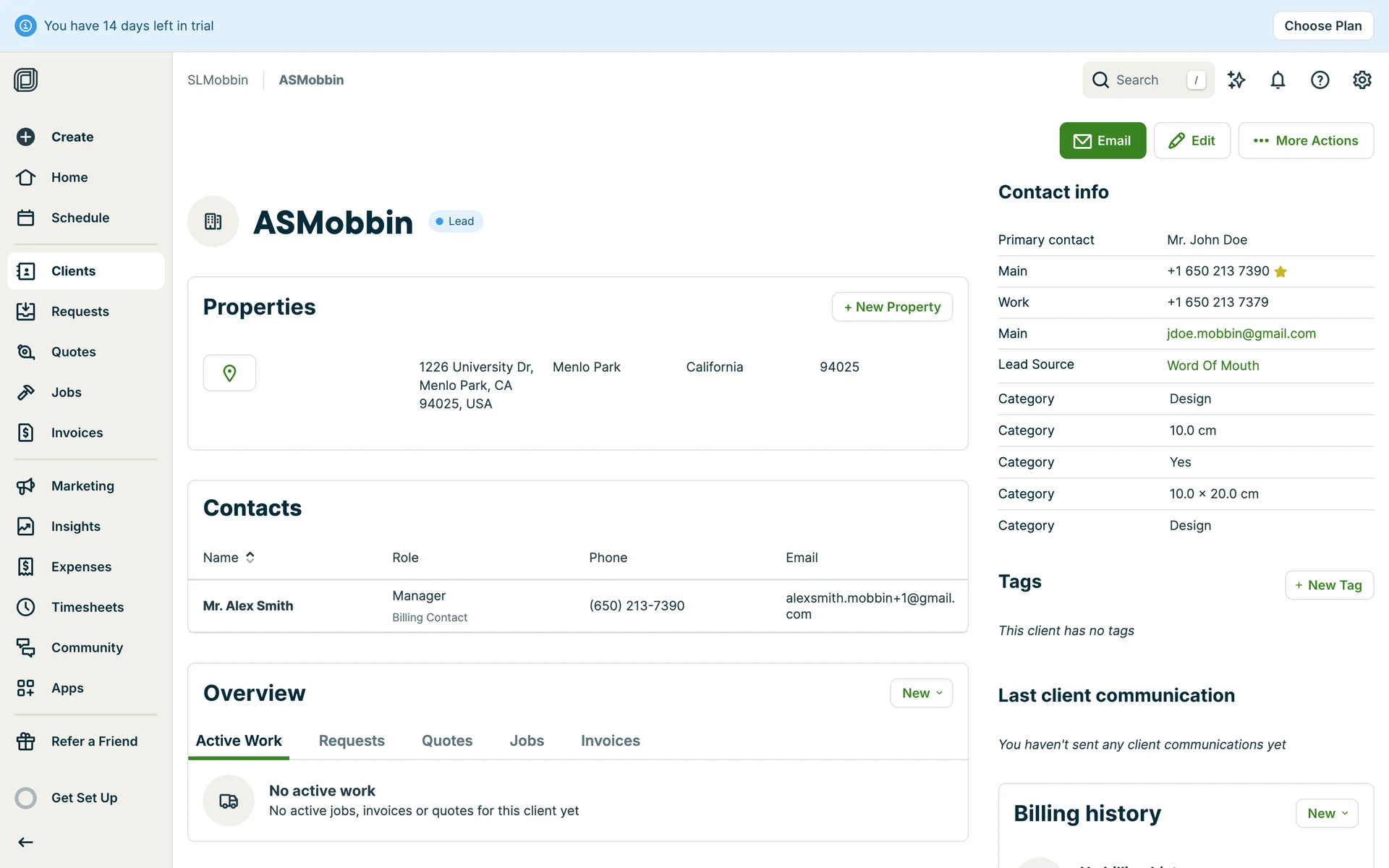Open the notifications bell icon

[x=1278, y=80]
